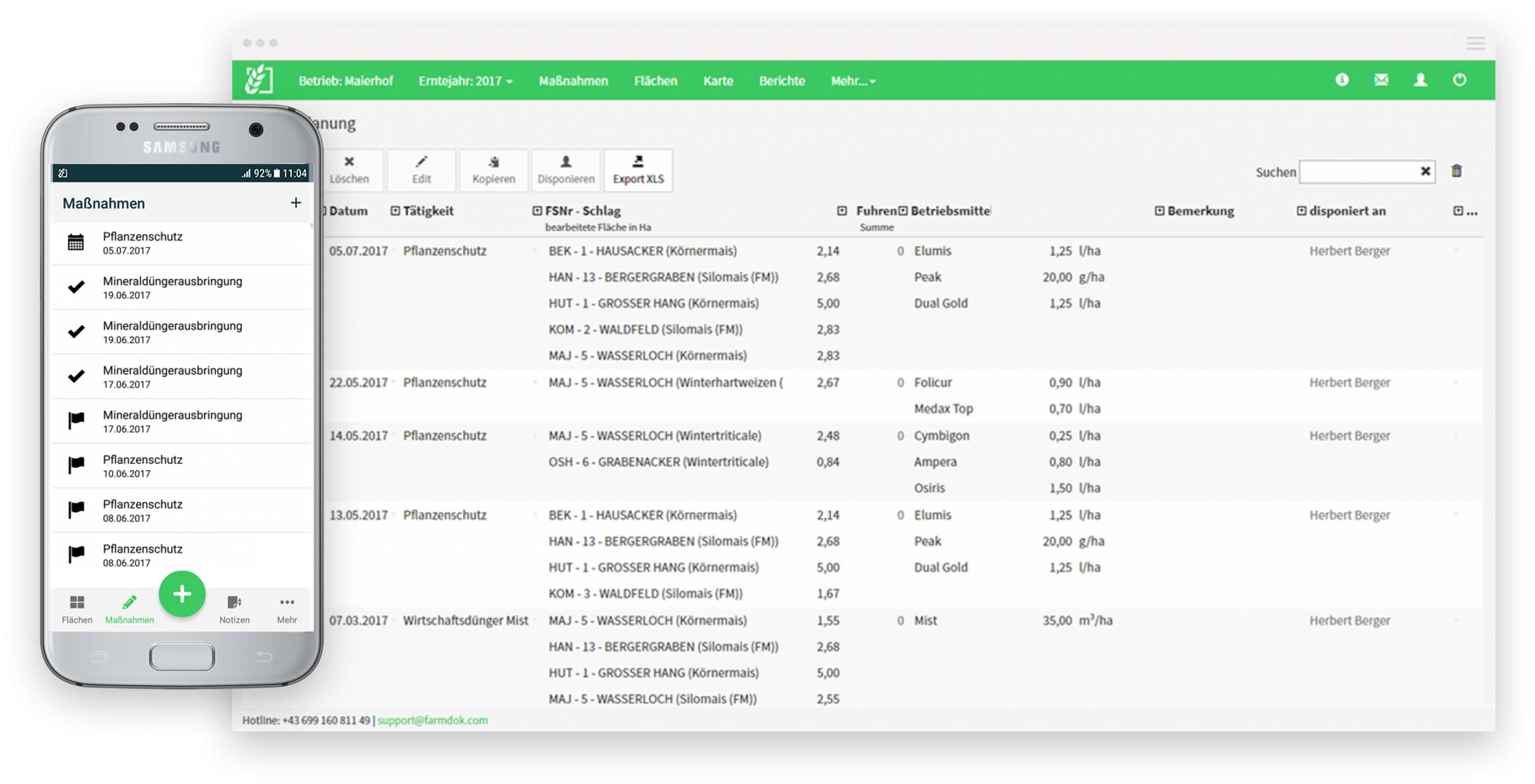Click the Disponieren toolbar button
The image size is (1535, 784).
566,170
